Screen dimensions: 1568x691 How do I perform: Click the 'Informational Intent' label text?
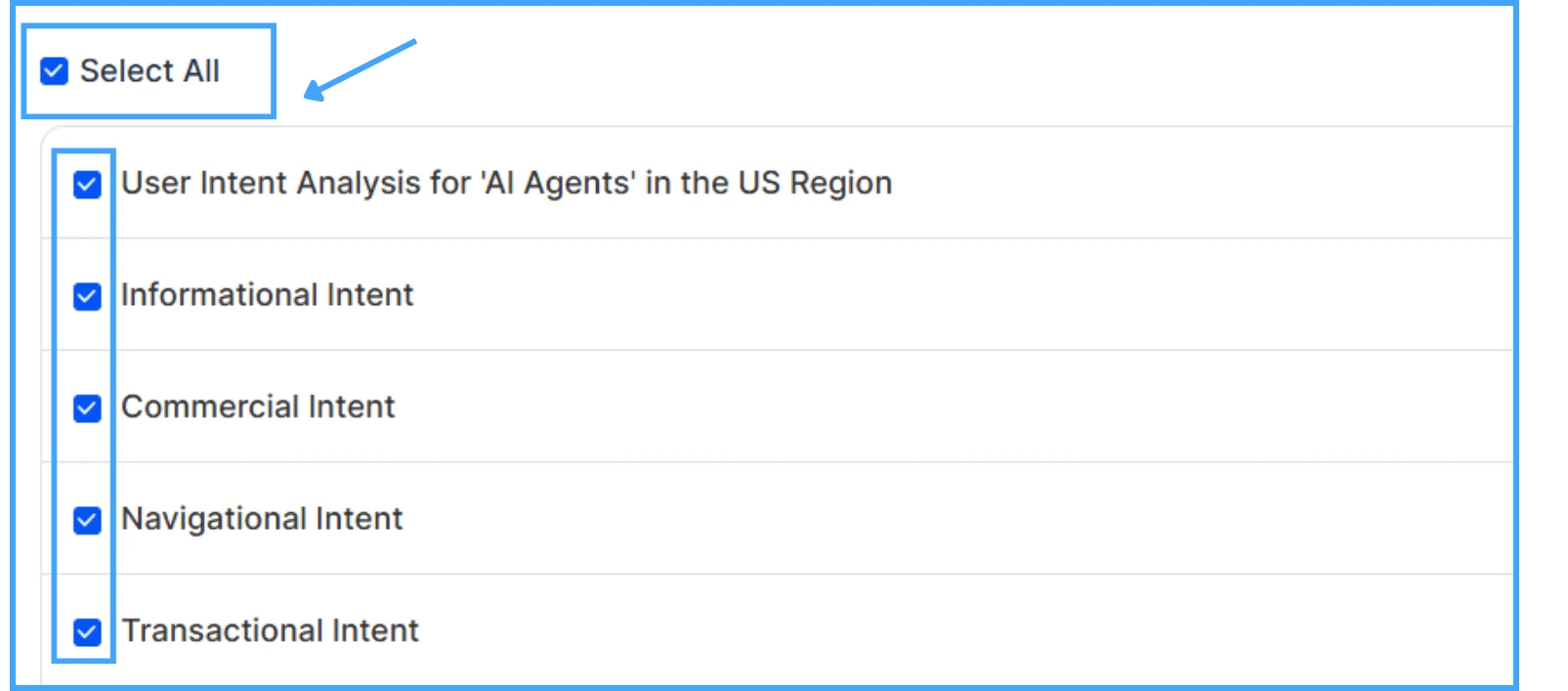267,295
